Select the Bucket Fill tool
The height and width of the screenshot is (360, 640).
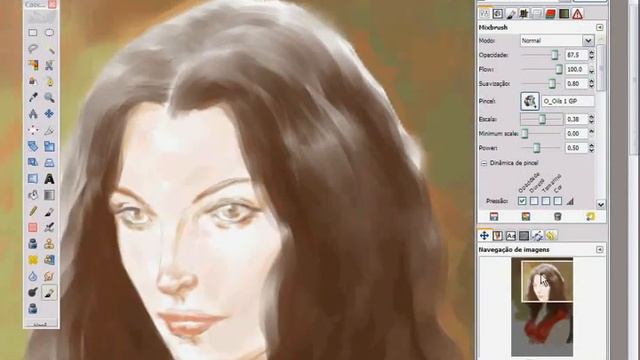click(x=33, y=195)
